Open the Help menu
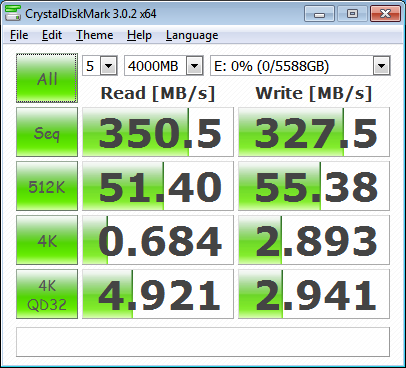This screenshot has width=406, height=368. tap(139, 35)
